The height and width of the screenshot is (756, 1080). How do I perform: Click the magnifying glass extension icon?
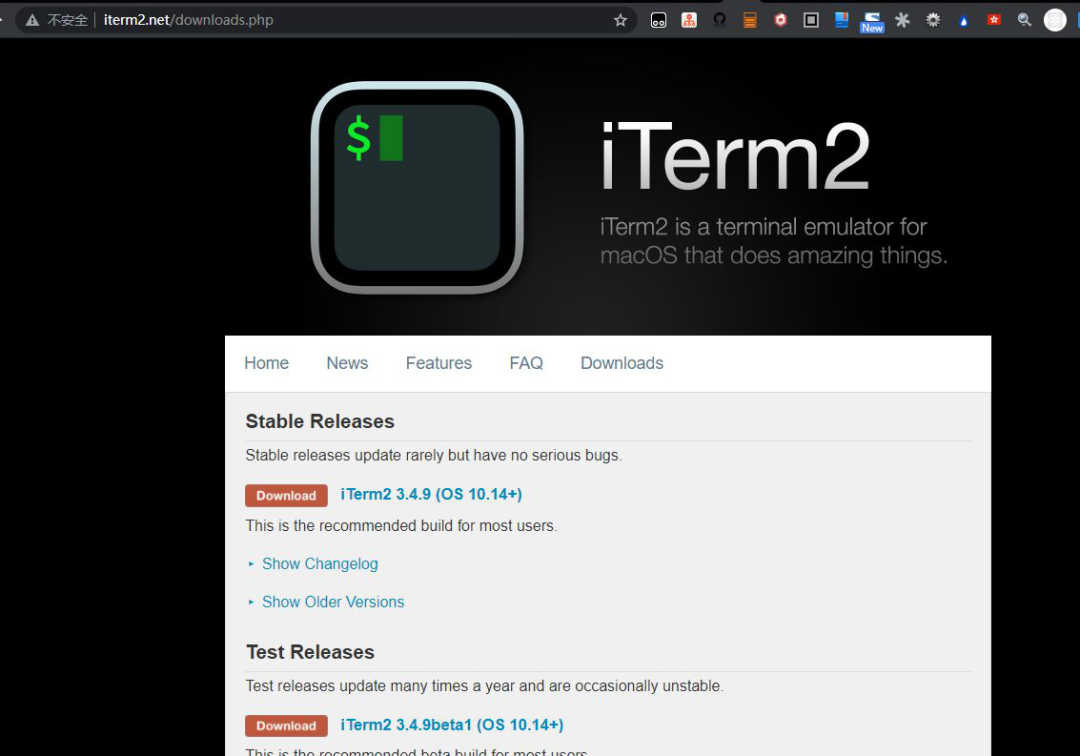click(x=1024, y=20)
